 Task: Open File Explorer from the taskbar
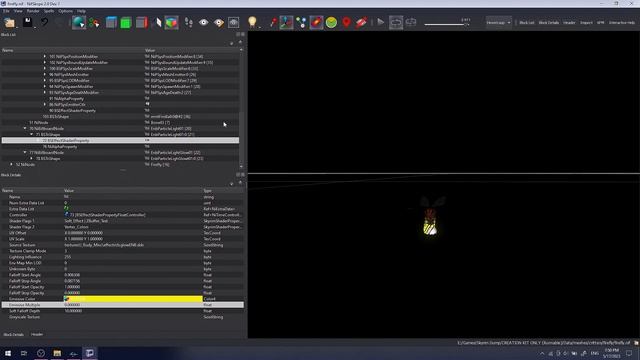(57, 353)
